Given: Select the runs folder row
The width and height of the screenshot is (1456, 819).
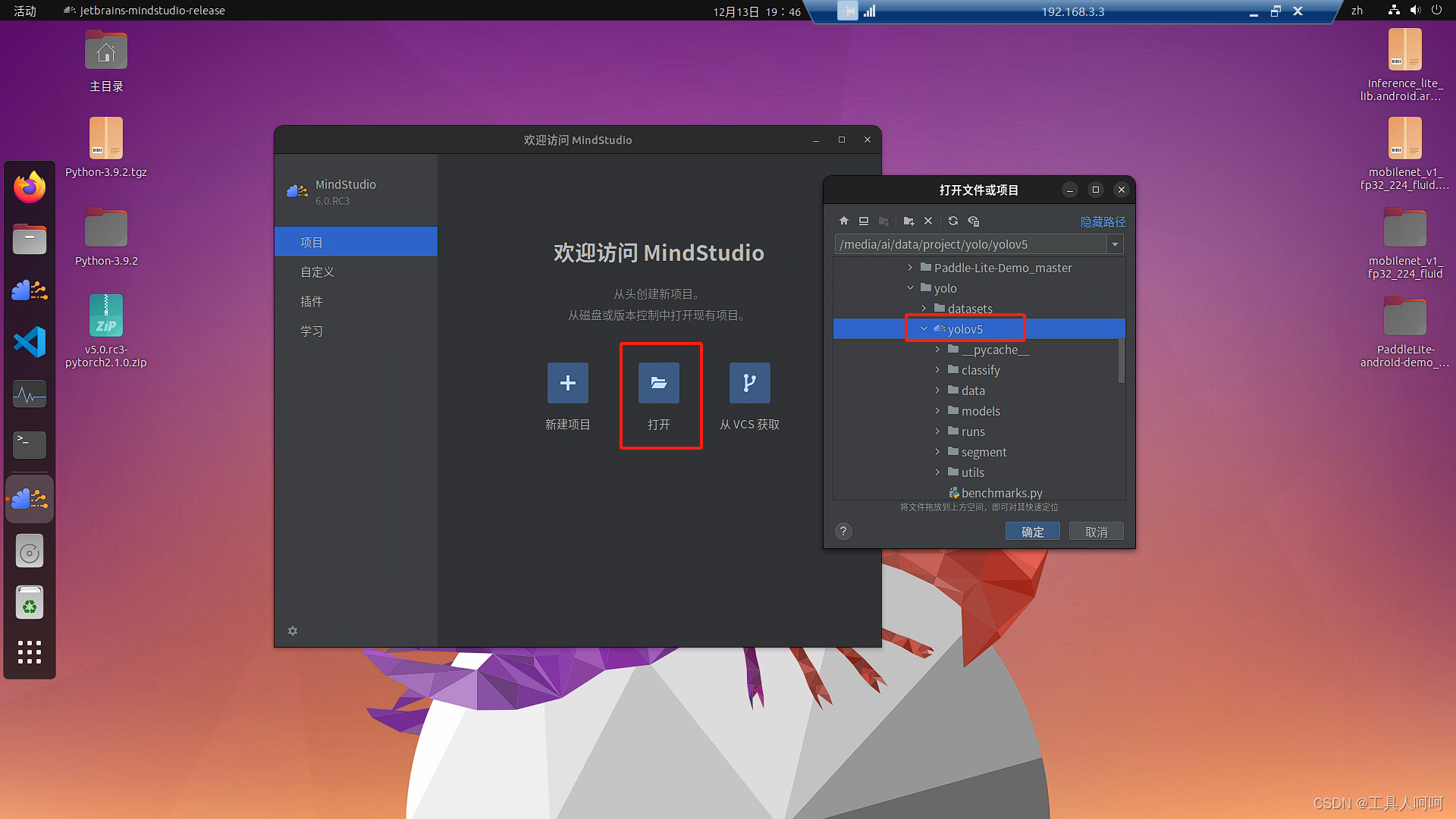Looking at the screenshot, I should (979, 431).
